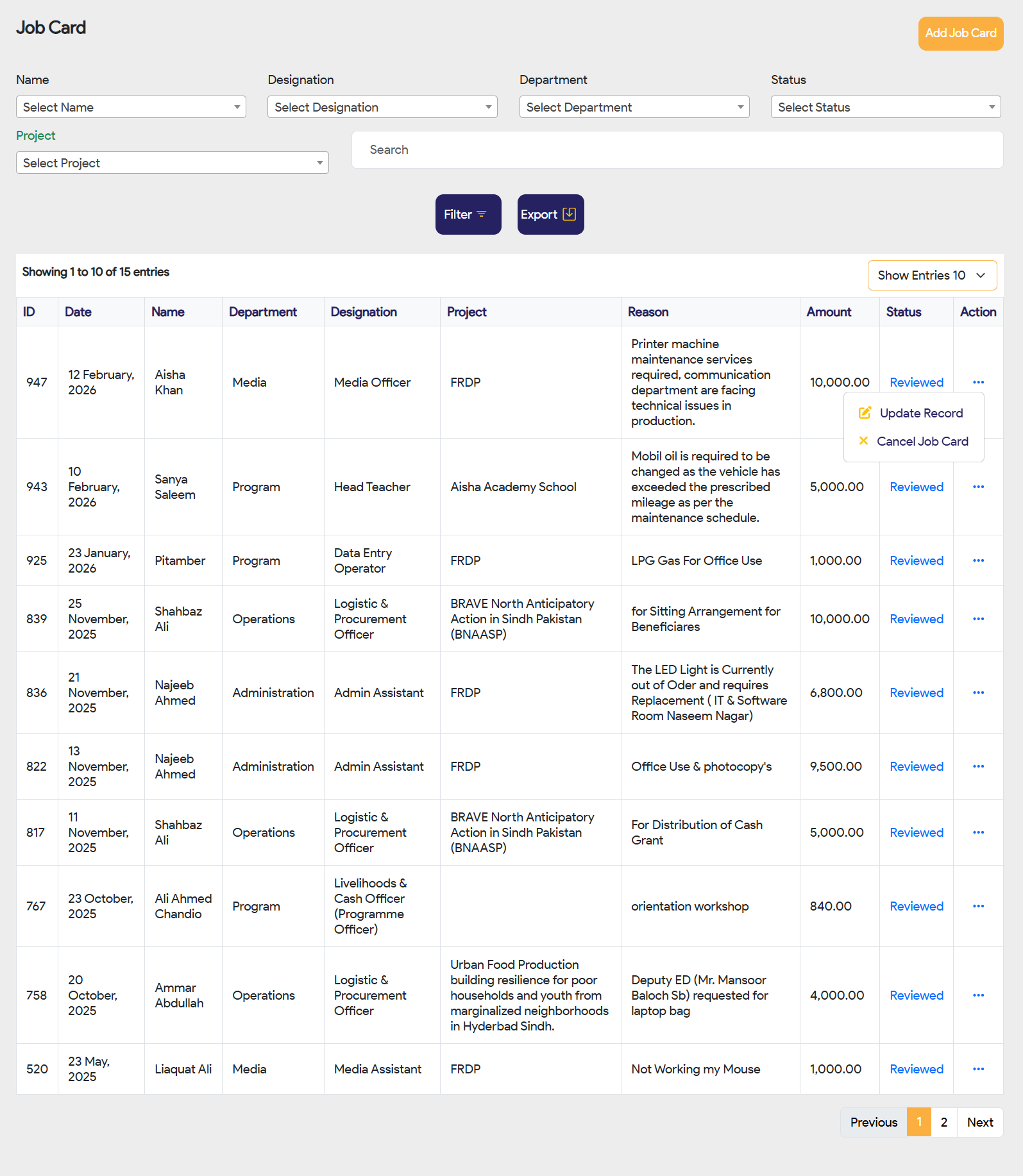Click action ellipsis for job card 767
1023x1176 pixels.
[x=978, y=906]
